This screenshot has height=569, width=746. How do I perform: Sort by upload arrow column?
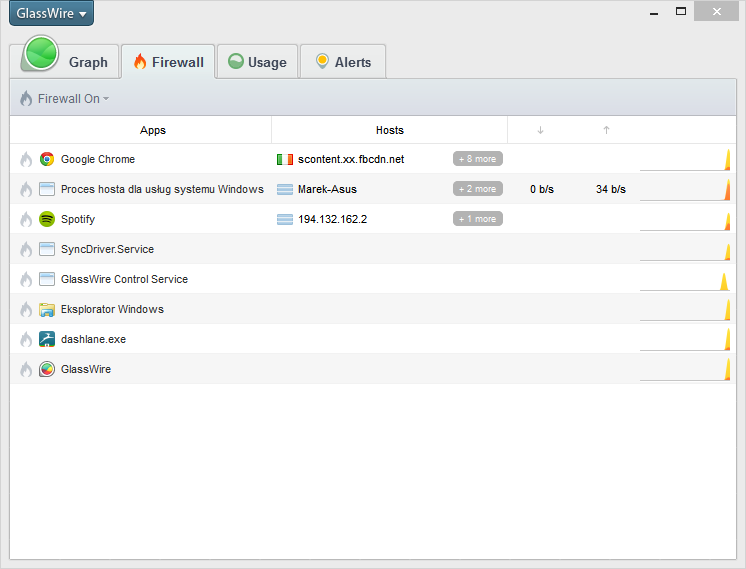coord(606,130)
